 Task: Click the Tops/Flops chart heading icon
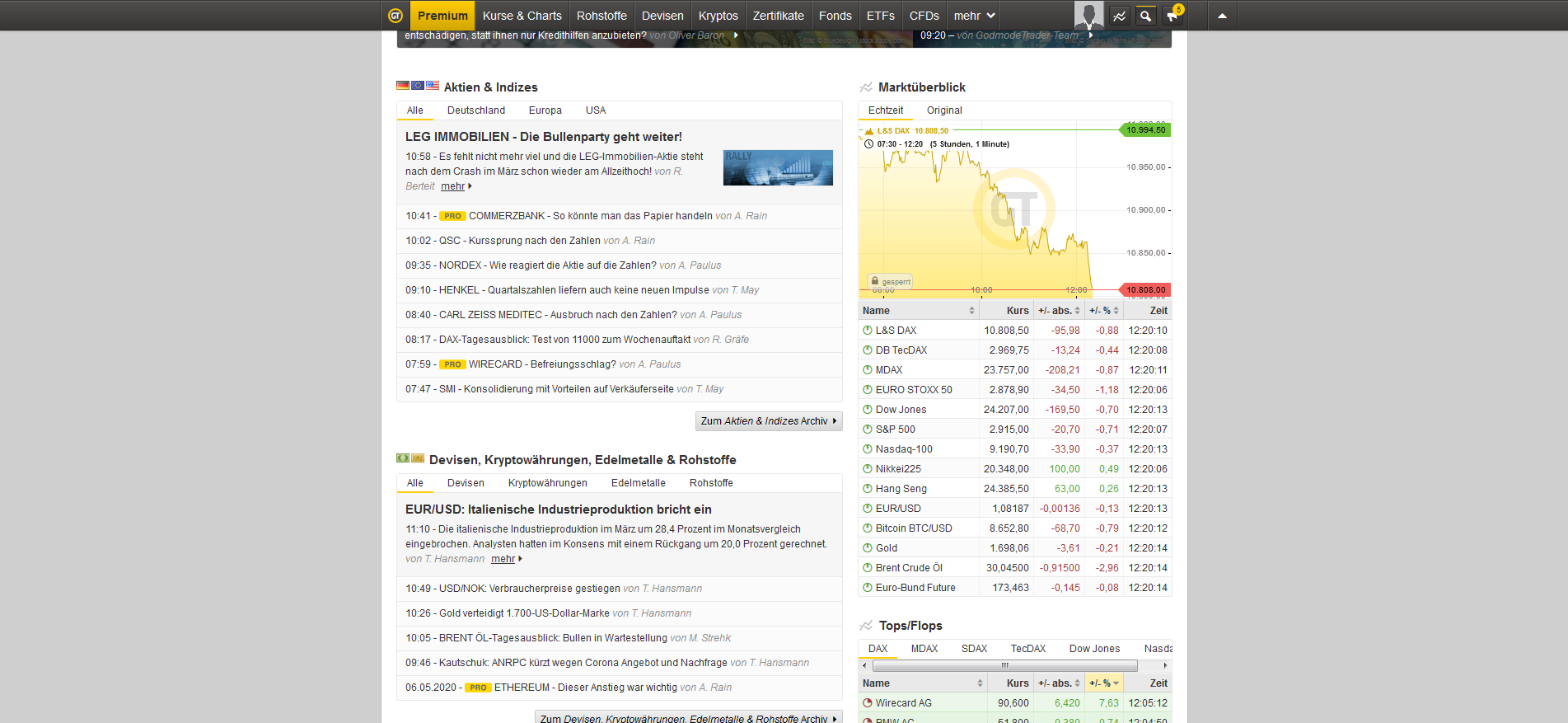(x=866, y=625)
